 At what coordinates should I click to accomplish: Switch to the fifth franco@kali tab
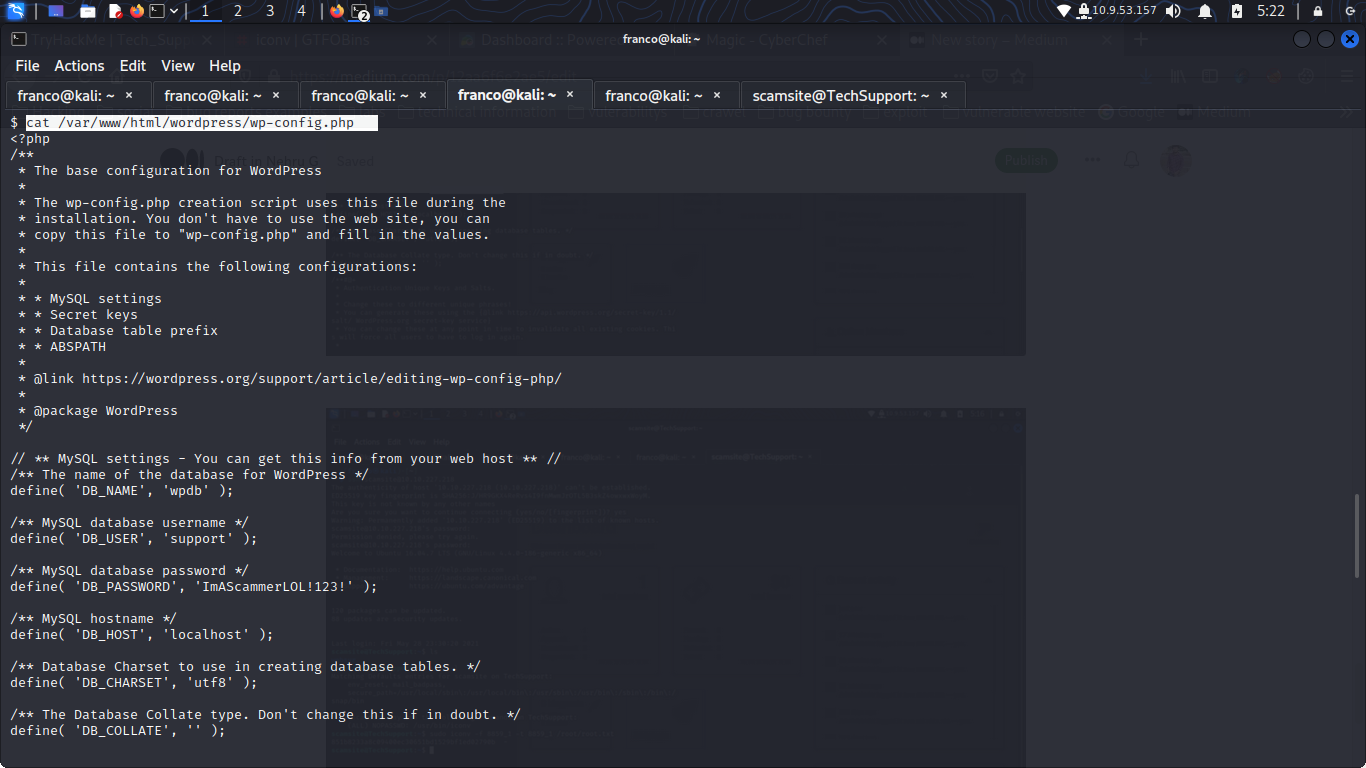[666, 95]
